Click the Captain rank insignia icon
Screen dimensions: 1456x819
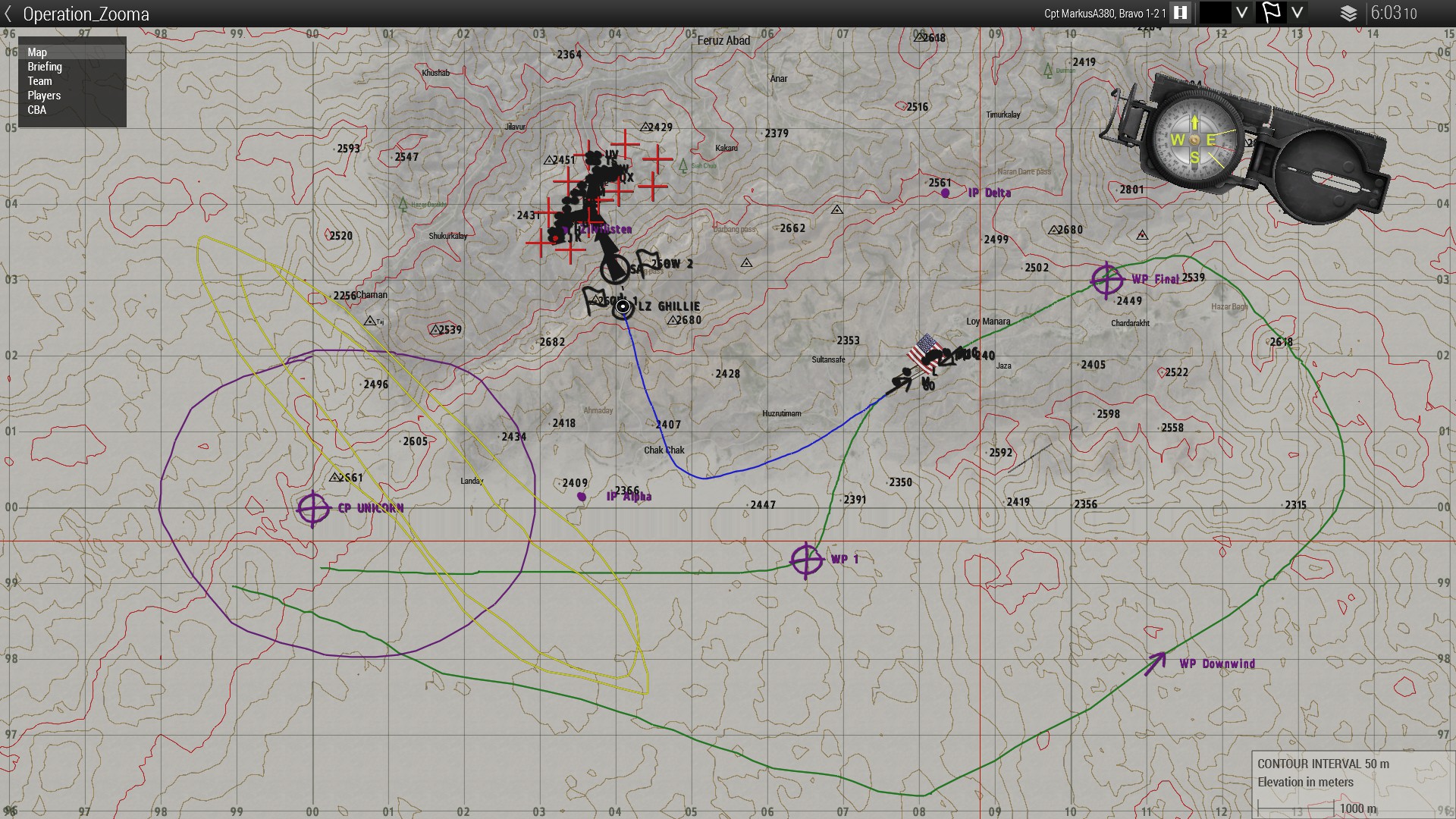click(1180, 13)
